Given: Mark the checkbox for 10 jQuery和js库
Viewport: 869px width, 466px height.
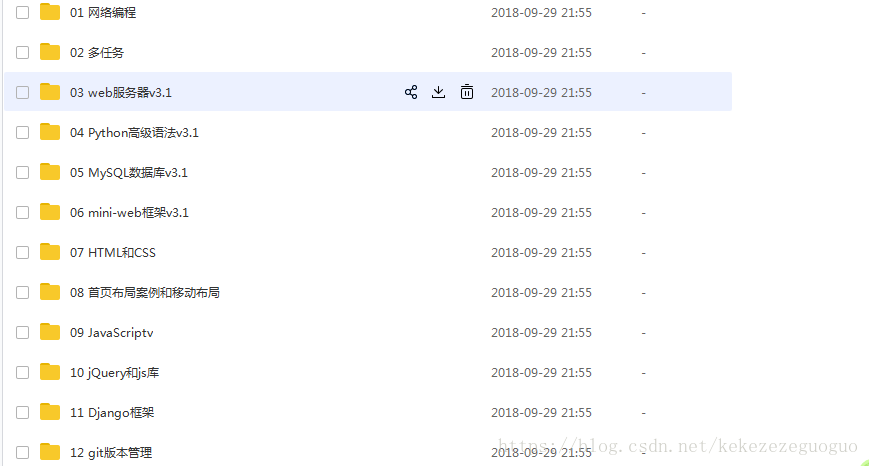Looking at the screenshot, I should [x=22, y=372].
